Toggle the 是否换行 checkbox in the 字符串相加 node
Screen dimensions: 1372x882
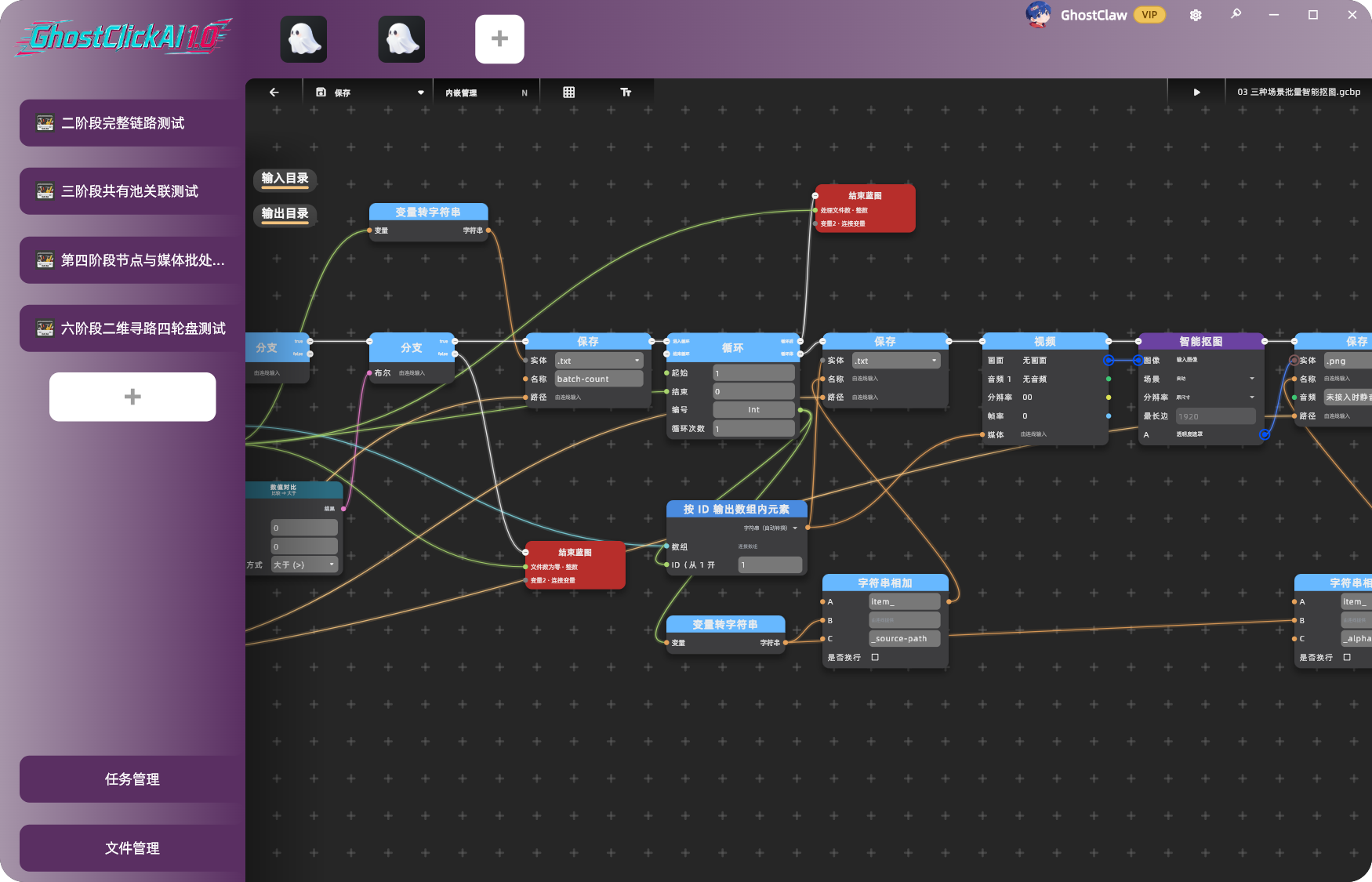click(x=875, y=657)
